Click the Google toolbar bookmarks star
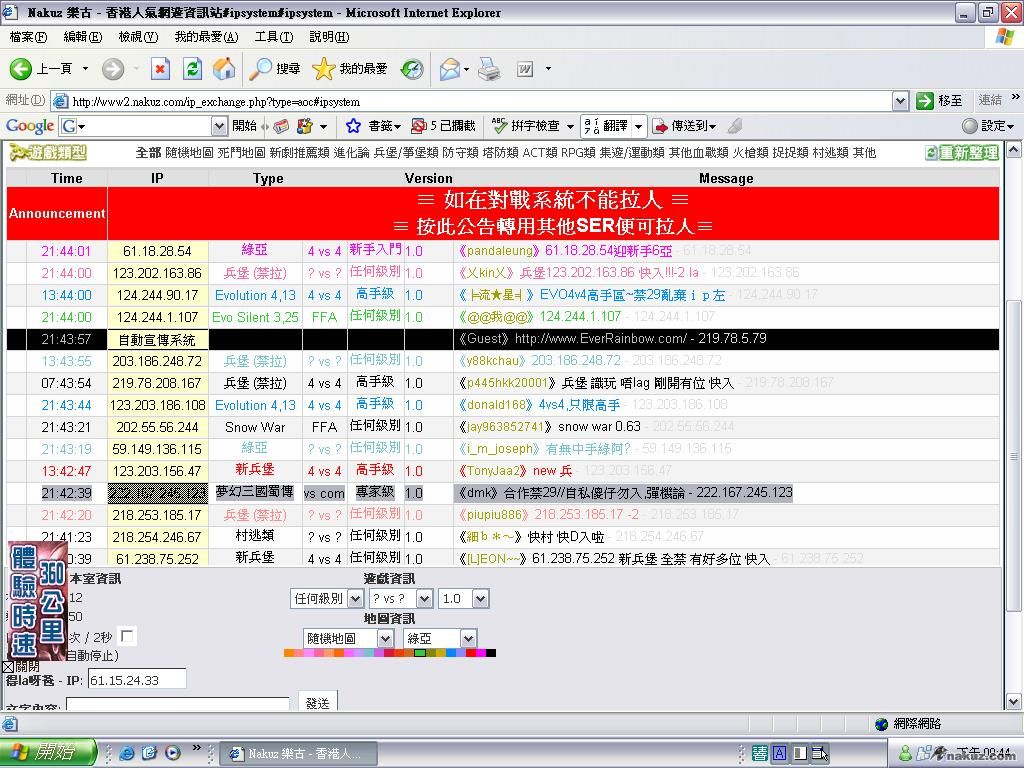The height and width of the screenshot is (768, 1024). (353, 126)
